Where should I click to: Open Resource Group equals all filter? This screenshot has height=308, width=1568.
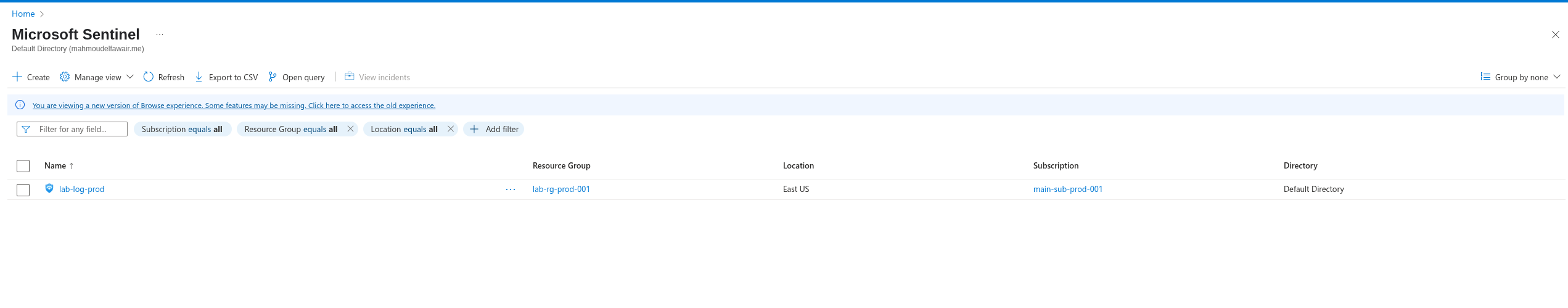291,129
